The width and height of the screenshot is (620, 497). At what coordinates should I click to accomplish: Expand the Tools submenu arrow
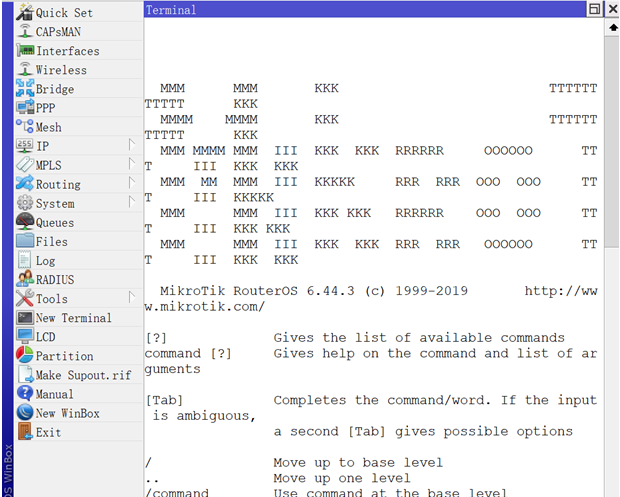click(132, 297)
